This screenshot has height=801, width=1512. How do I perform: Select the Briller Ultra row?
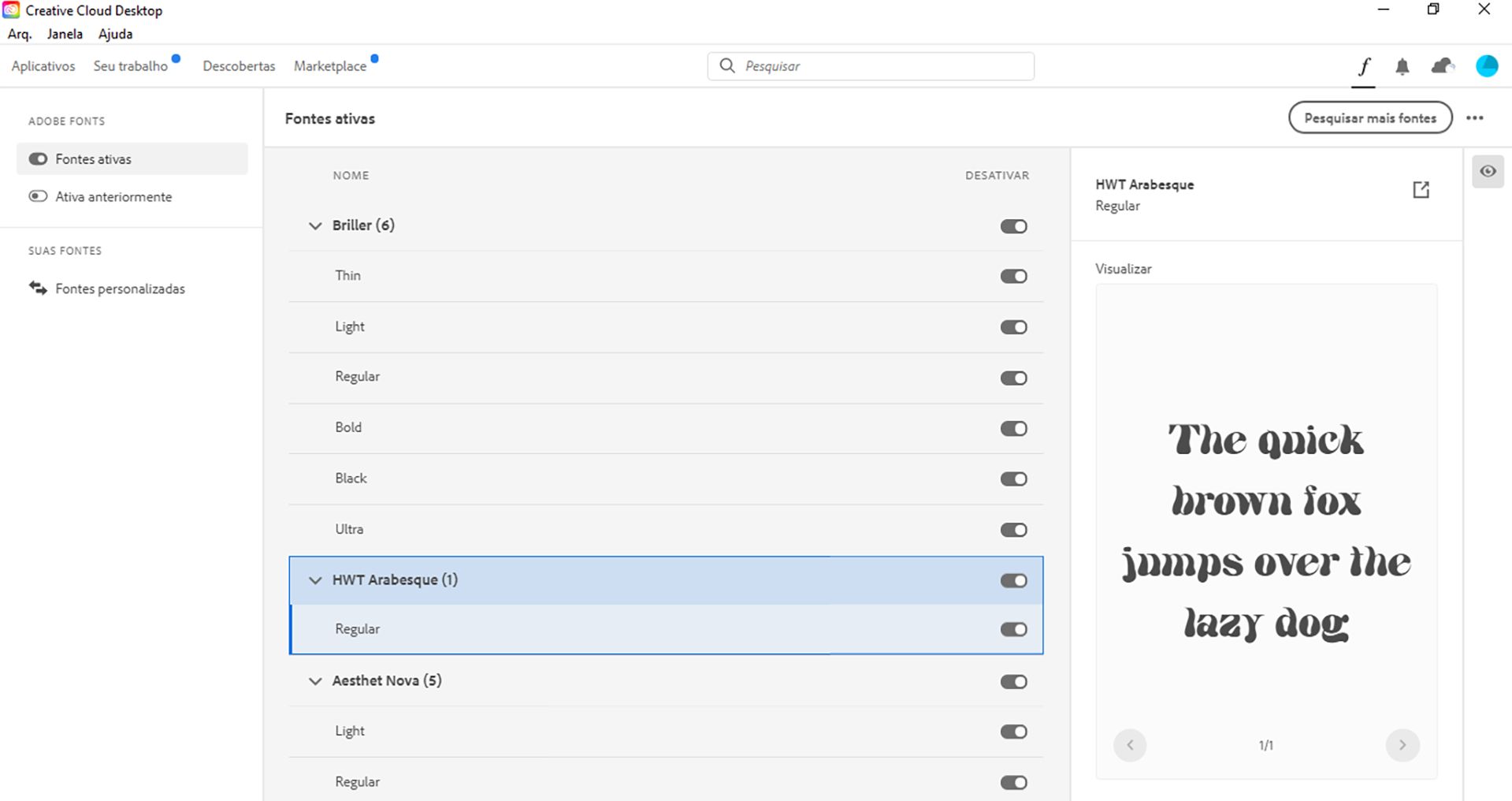point(666,530)
